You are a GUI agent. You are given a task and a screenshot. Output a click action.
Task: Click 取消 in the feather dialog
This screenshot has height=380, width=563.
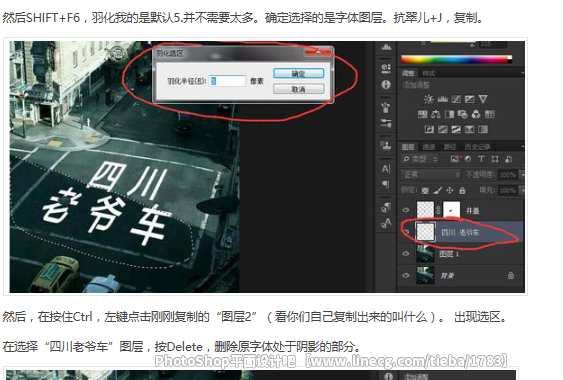[298, 89]
